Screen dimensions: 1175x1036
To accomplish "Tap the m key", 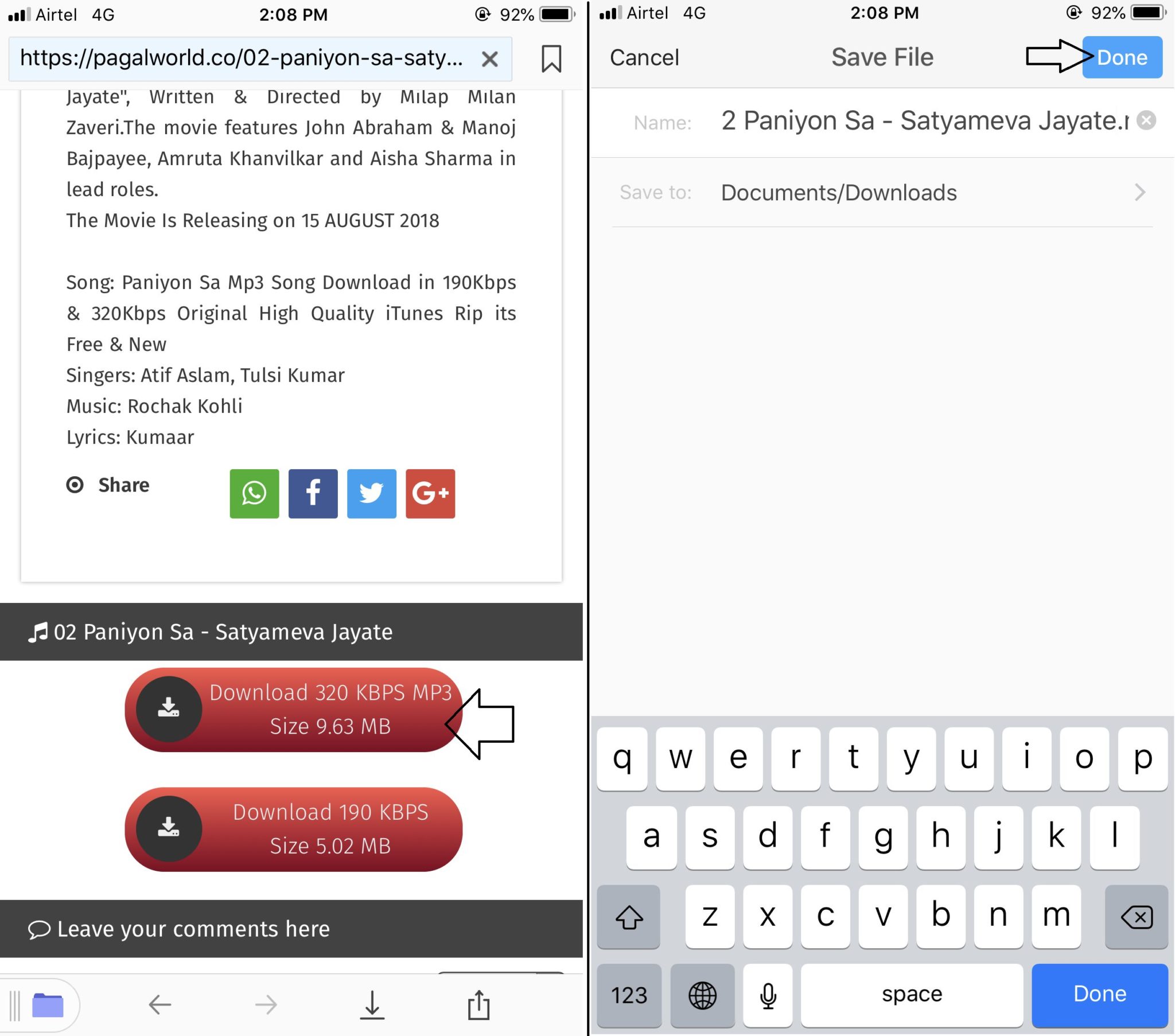I will pyautogui.click(x=1056, y=917).
